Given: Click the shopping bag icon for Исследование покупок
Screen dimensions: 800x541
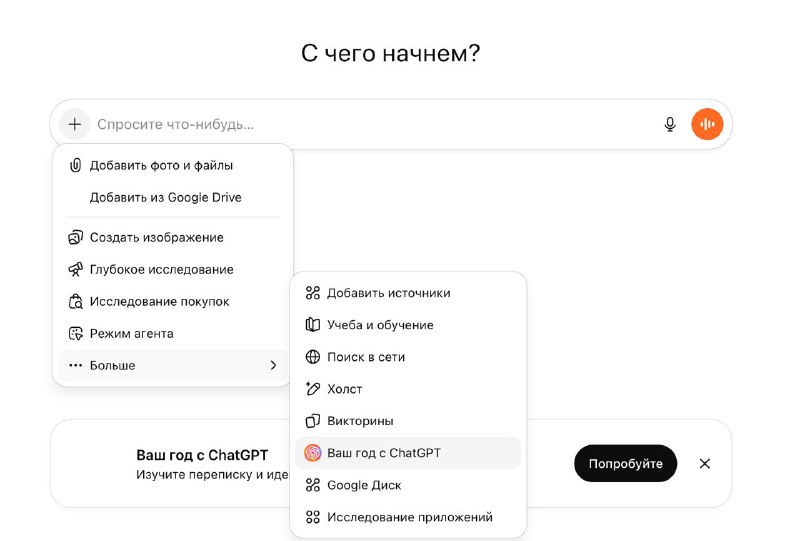Looking at the screenshot, I should 76,302.
